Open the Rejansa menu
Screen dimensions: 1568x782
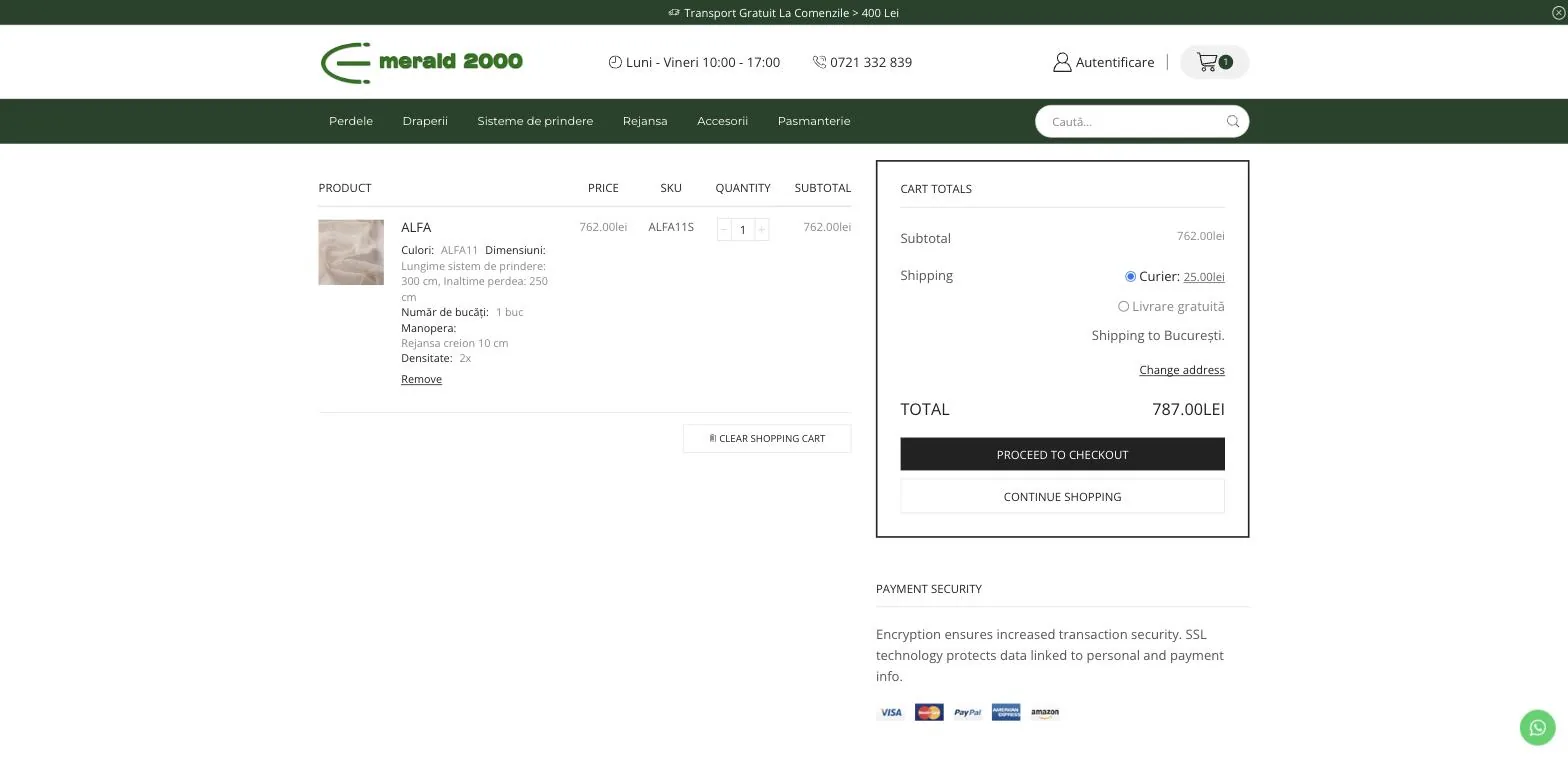click(645, 121)
